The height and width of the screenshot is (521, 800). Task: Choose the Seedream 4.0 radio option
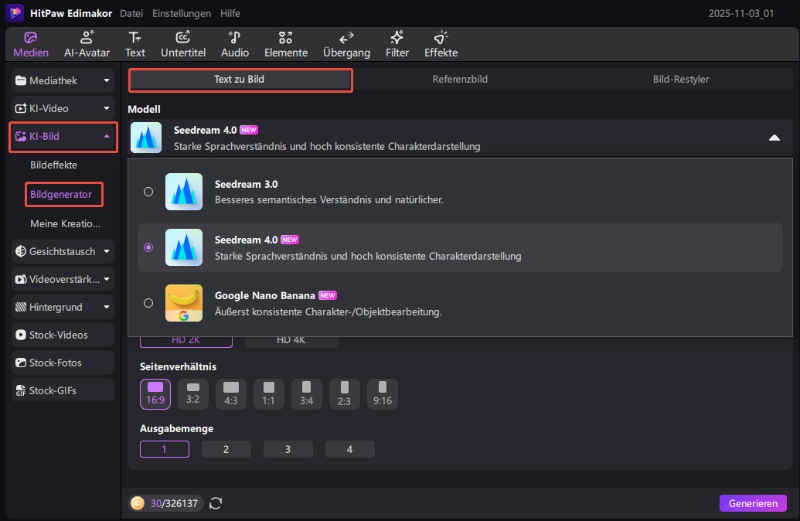[149, 247]
